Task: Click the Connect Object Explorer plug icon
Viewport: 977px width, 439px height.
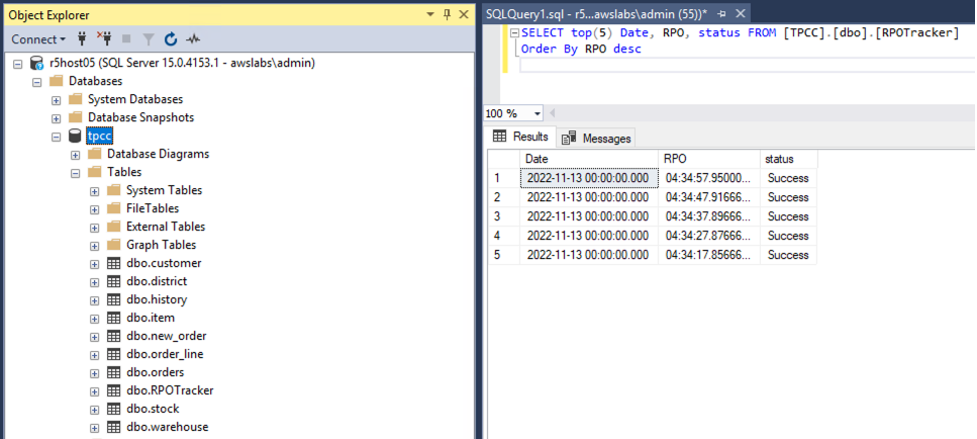Action: tap(82, 39)
